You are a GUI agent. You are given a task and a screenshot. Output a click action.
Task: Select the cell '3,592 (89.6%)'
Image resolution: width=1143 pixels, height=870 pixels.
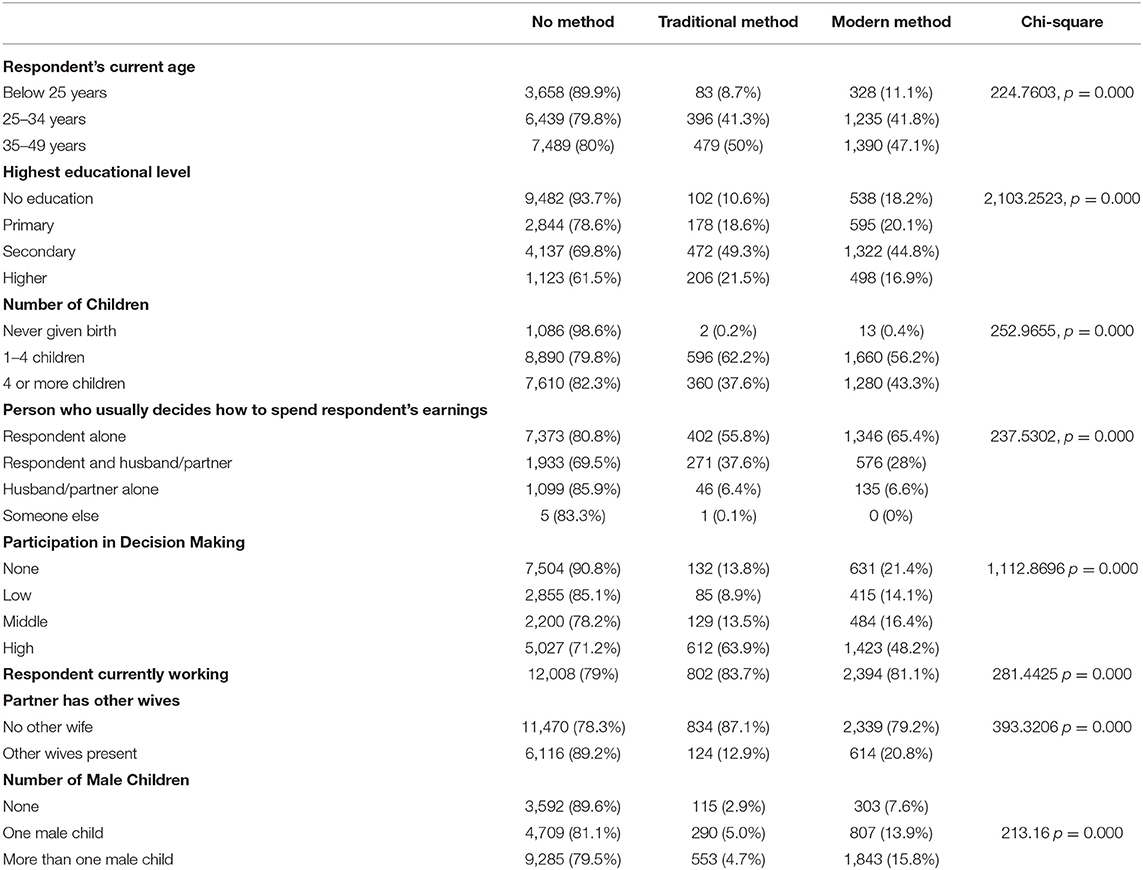[x=573, y=807]
